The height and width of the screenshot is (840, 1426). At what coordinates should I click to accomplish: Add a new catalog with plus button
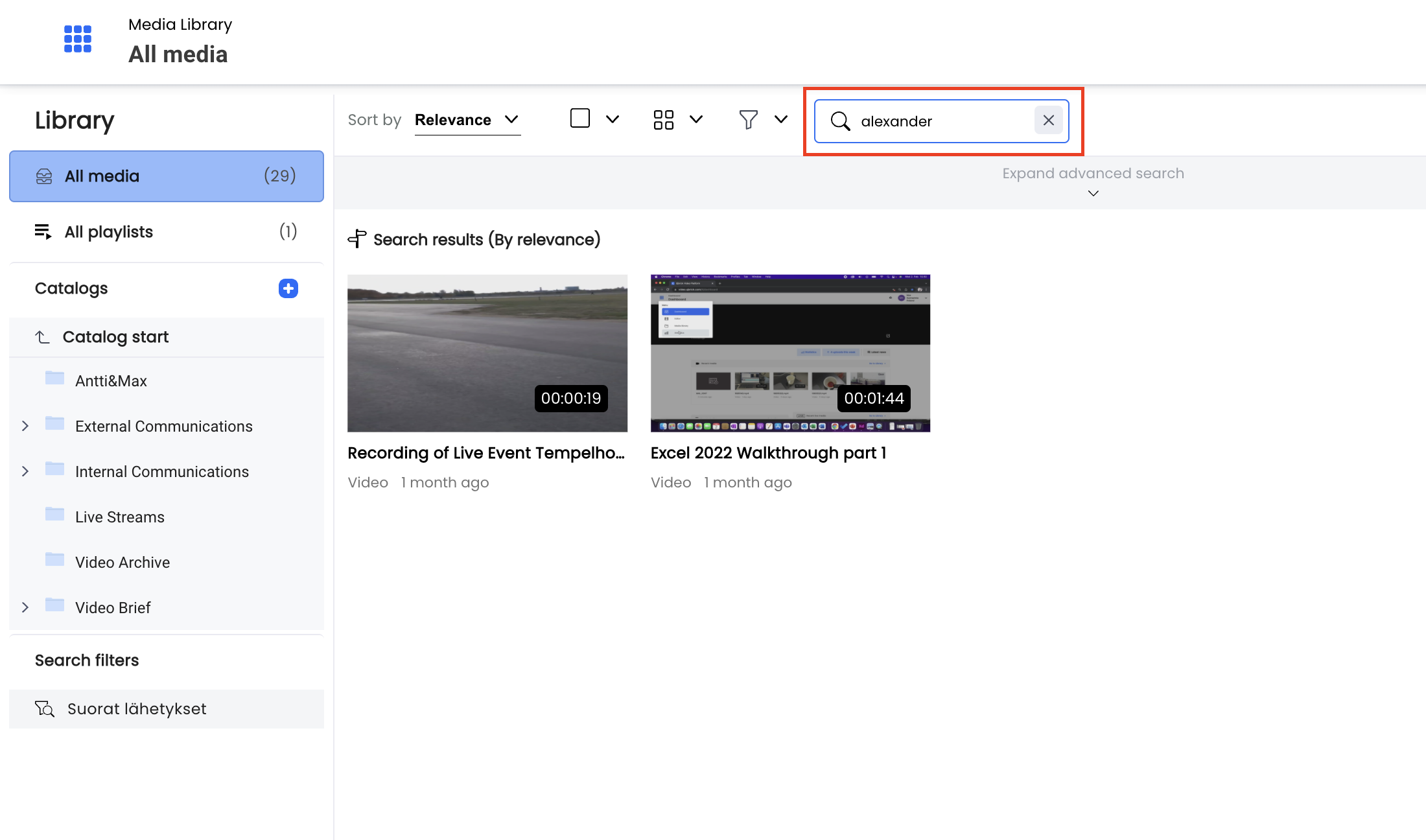click(x=288, y=288)
